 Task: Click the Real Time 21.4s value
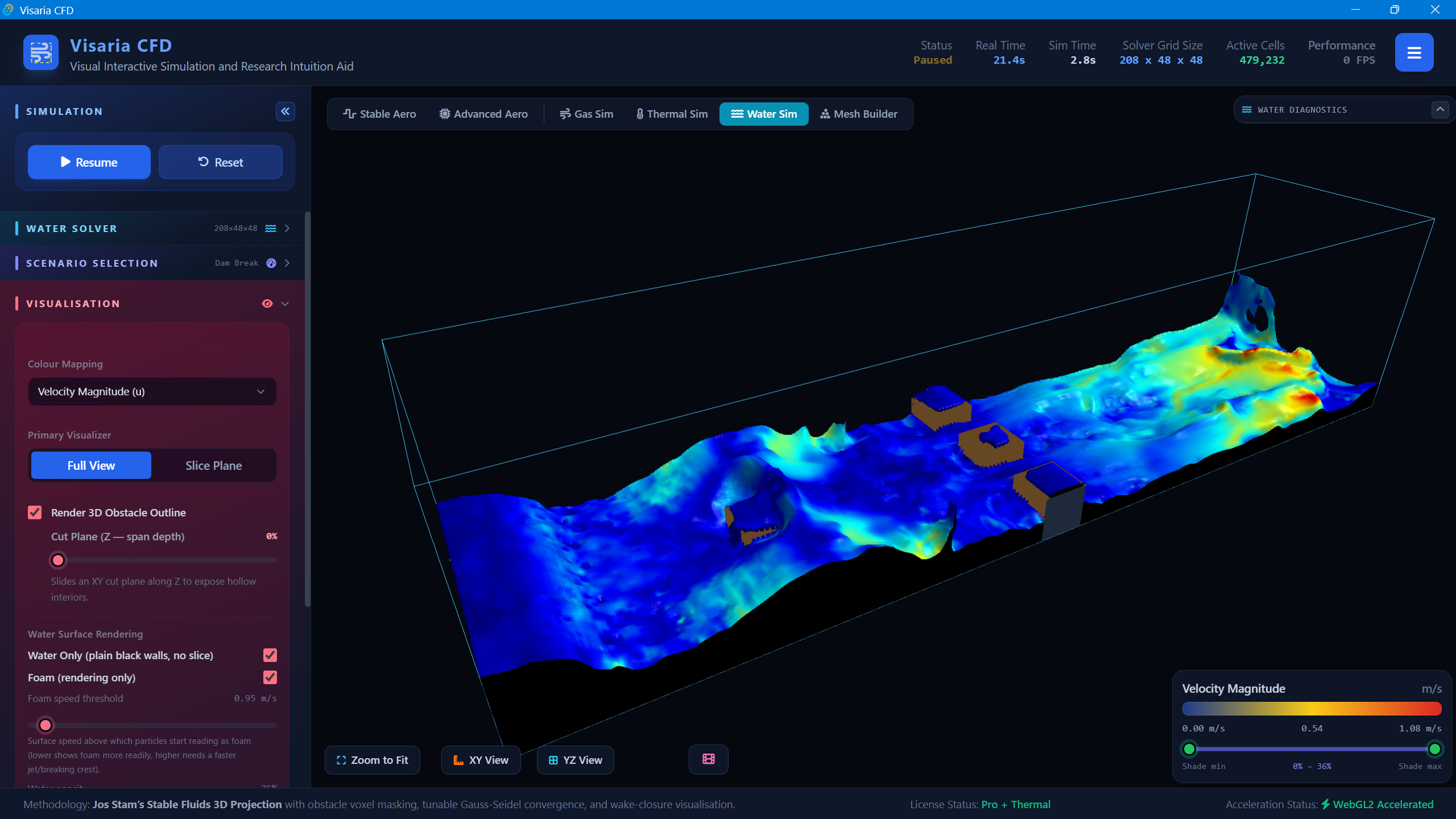[x=1009, y=60]
